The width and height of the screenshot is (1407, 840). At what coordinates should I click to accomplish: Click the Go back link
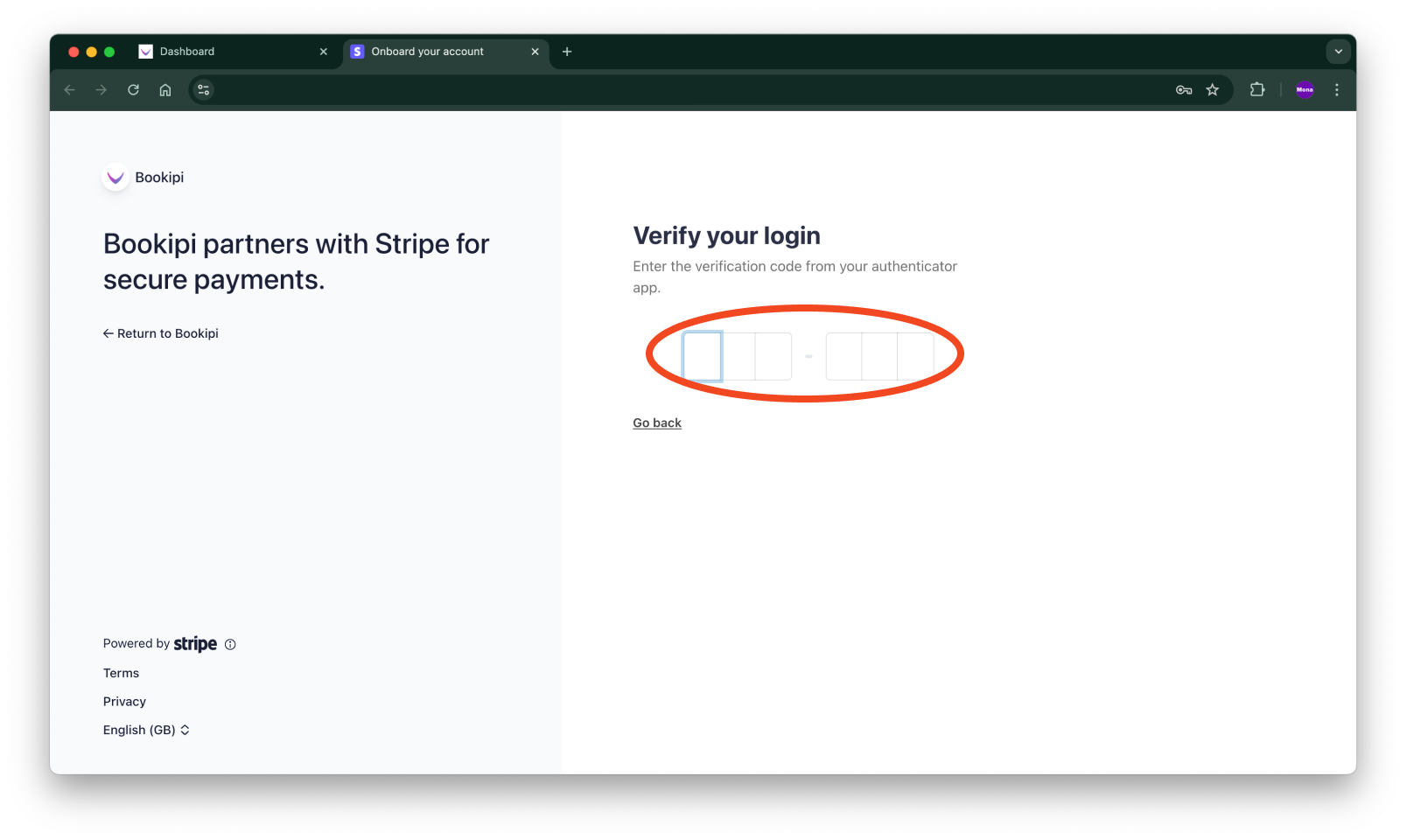tap(656, 423)
